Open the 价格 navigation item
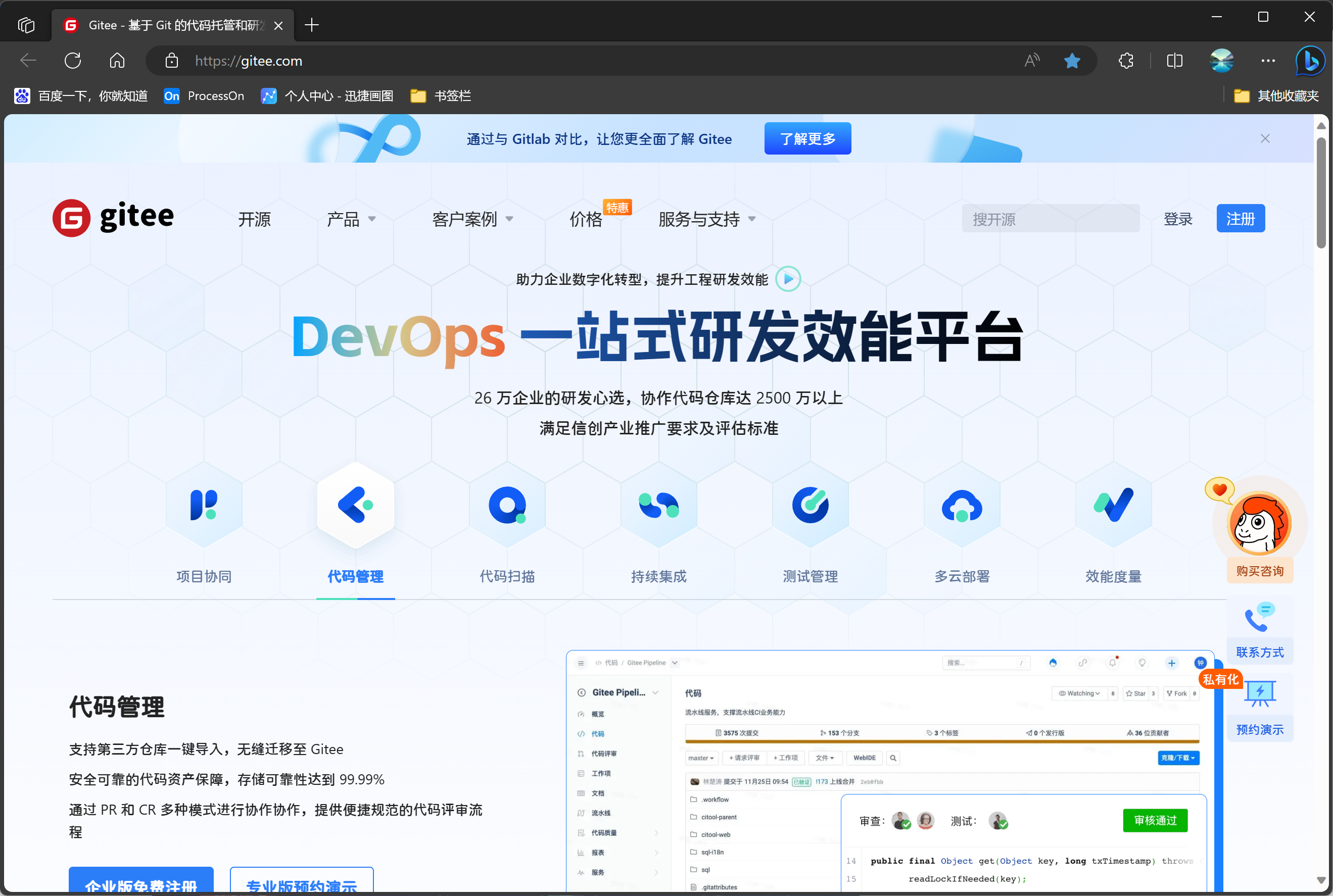 pyautogui.click(x=586, y=219)
